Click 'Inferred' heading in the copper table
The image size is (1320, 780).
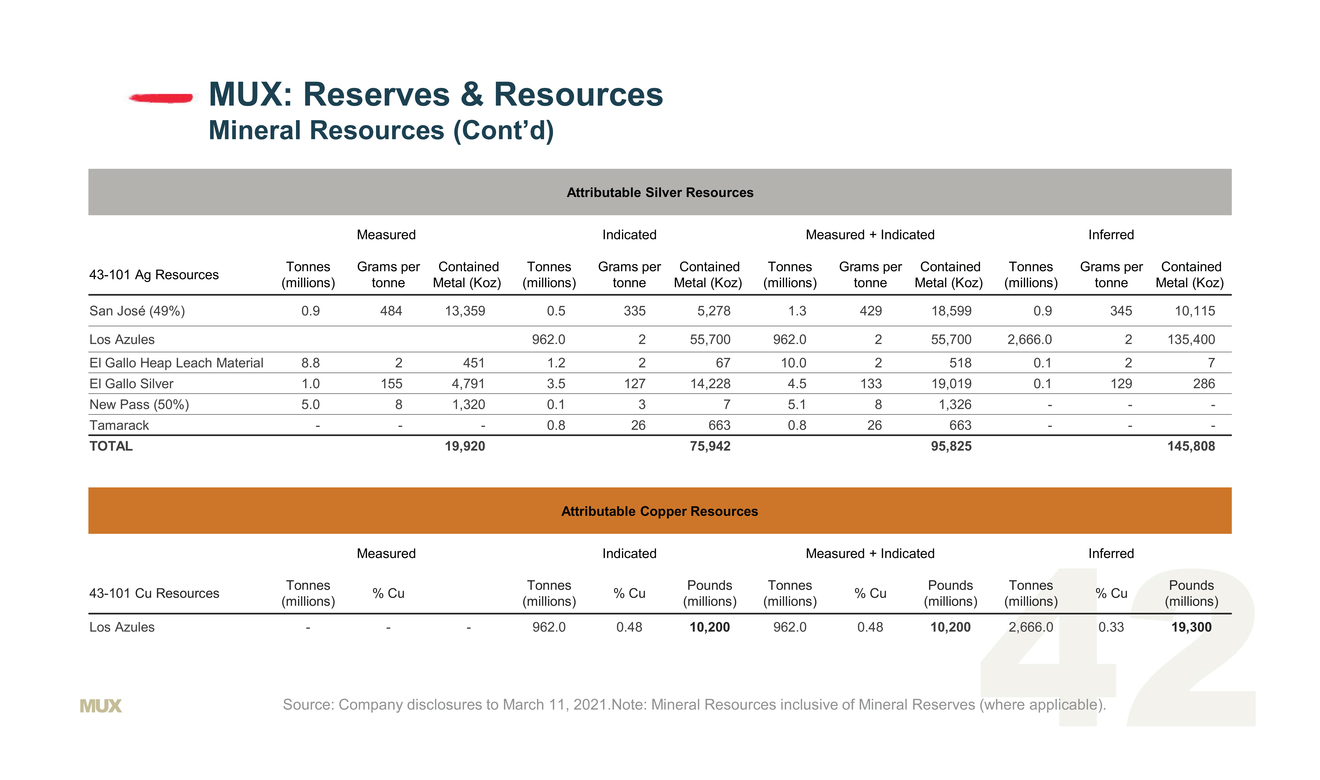pyautogui.click(x=1111, y=554)
